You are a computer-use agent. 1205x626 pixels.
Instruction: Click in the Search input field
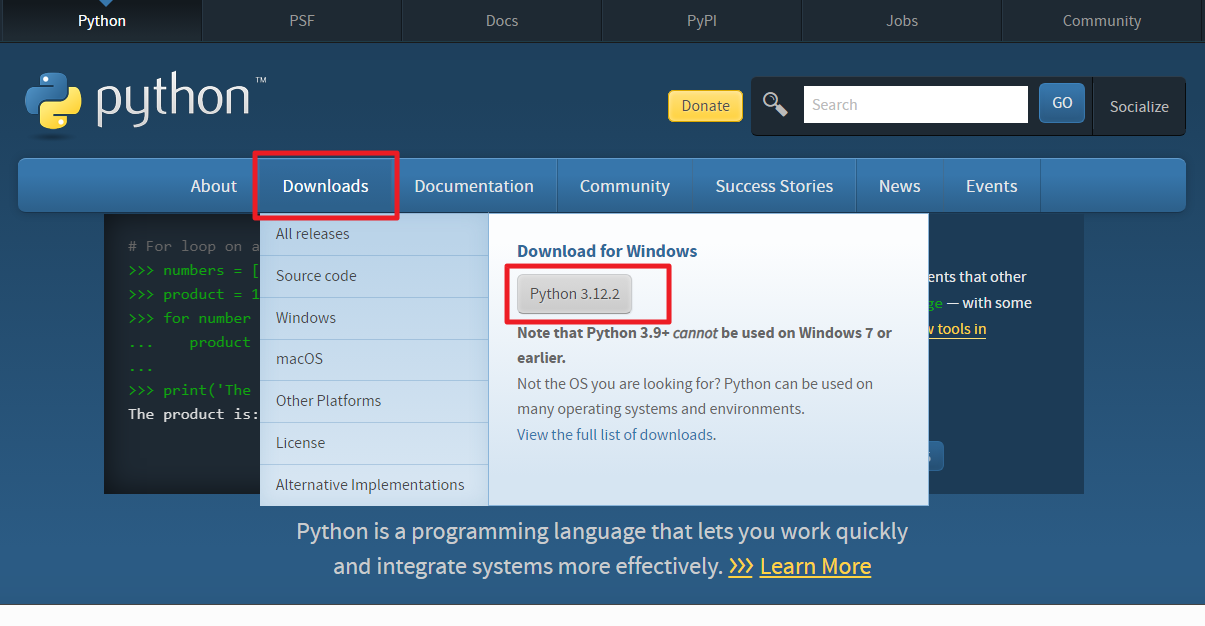coord(915,104)
